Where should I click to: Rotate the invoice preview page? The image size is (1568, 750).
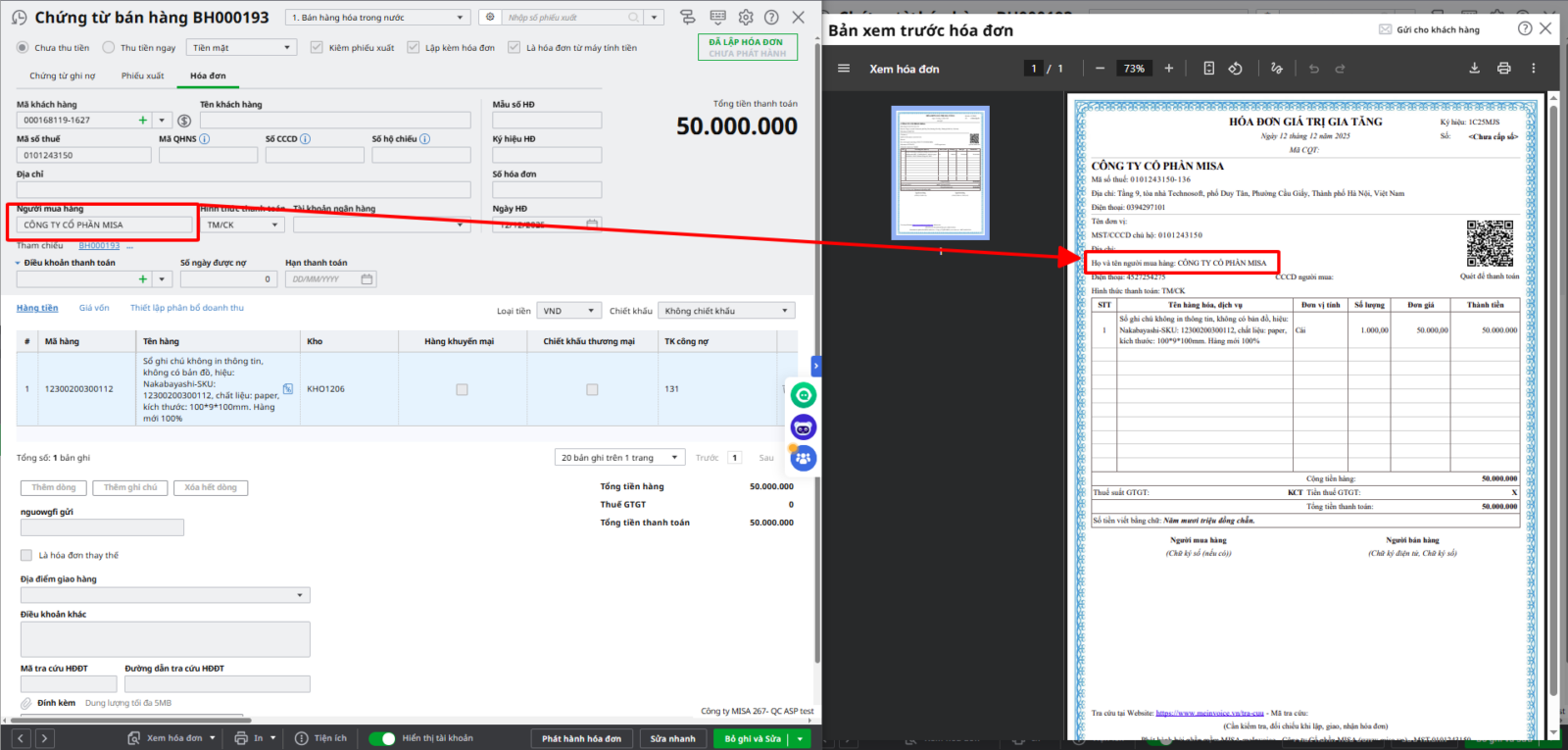pyautogui.click(x=1236, y=69)
